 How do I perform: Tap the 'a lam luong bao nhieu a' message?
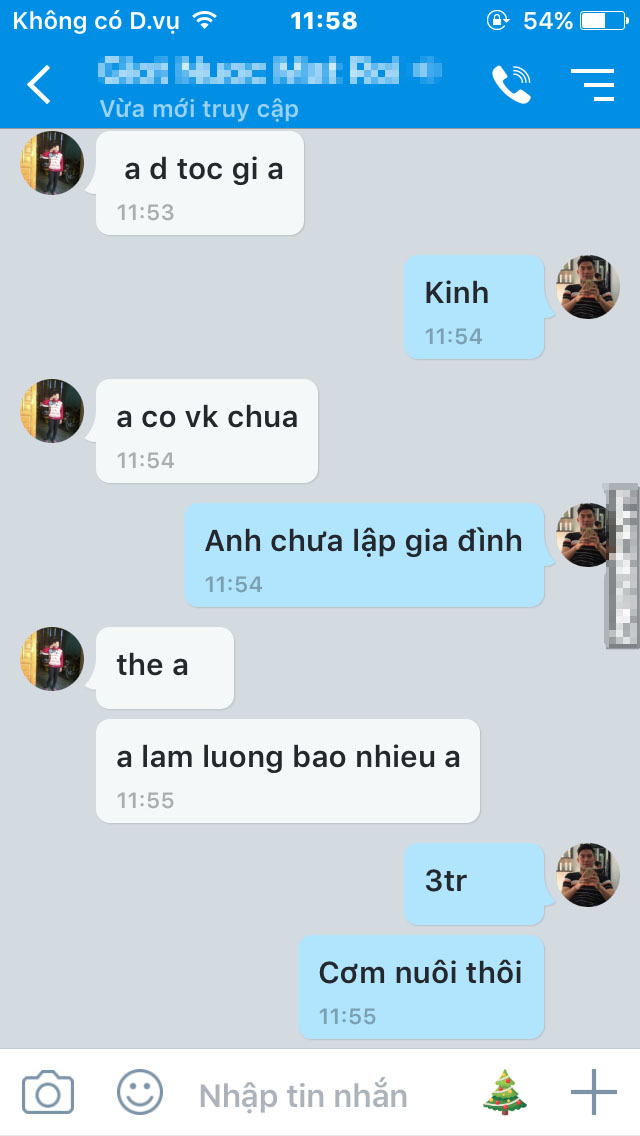point(288,771)
